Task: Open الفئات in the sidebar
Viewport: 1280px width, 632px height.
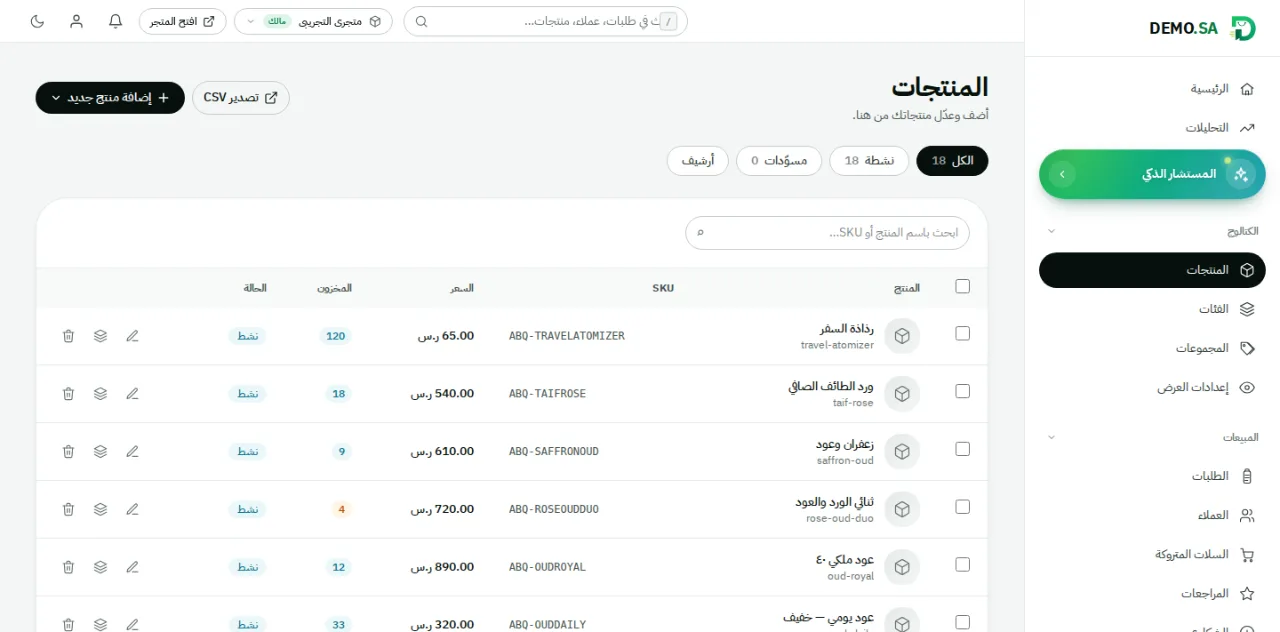Action: tap(1152, 309)
